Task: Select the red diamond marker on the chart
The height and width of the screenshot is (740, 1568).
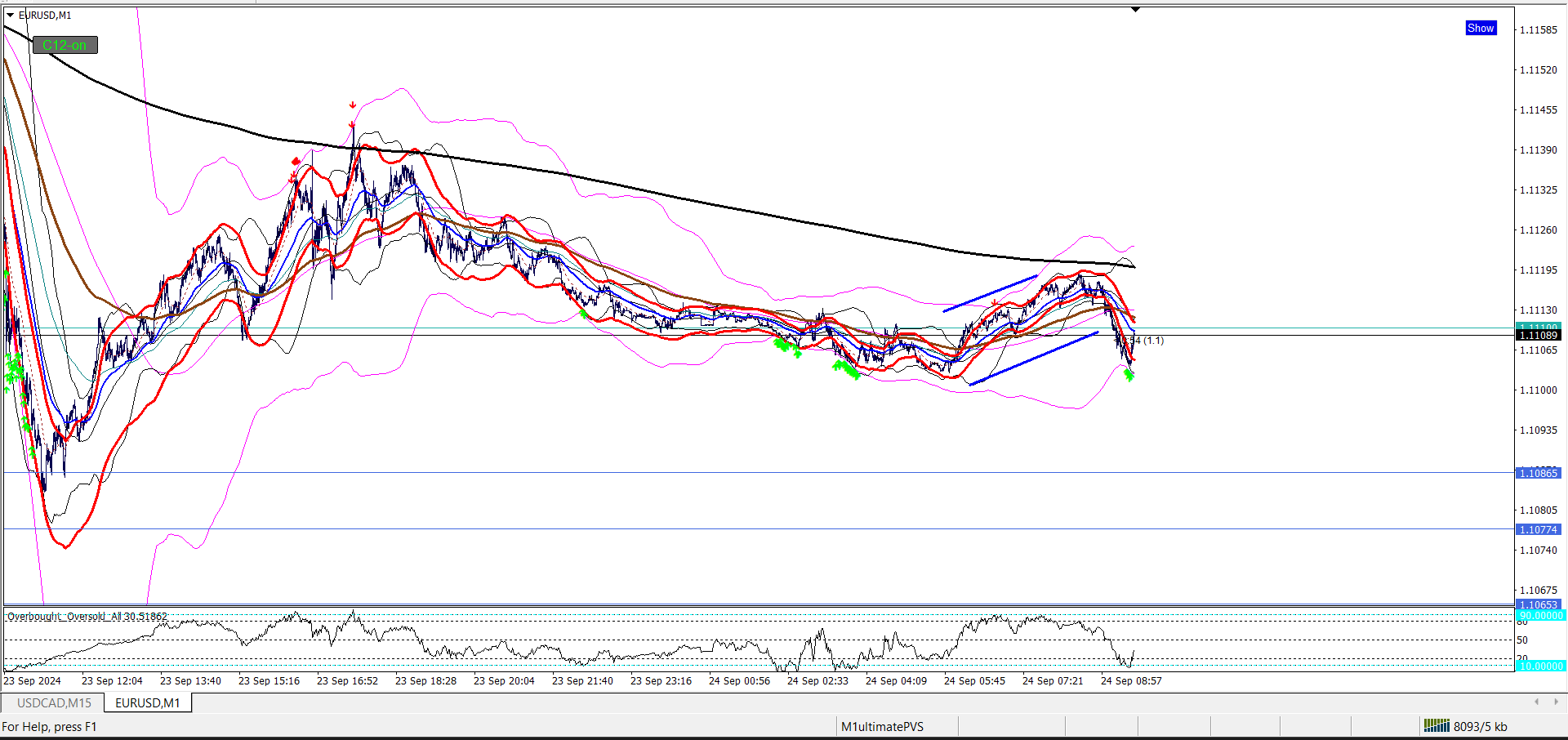Action: (296, 162)
